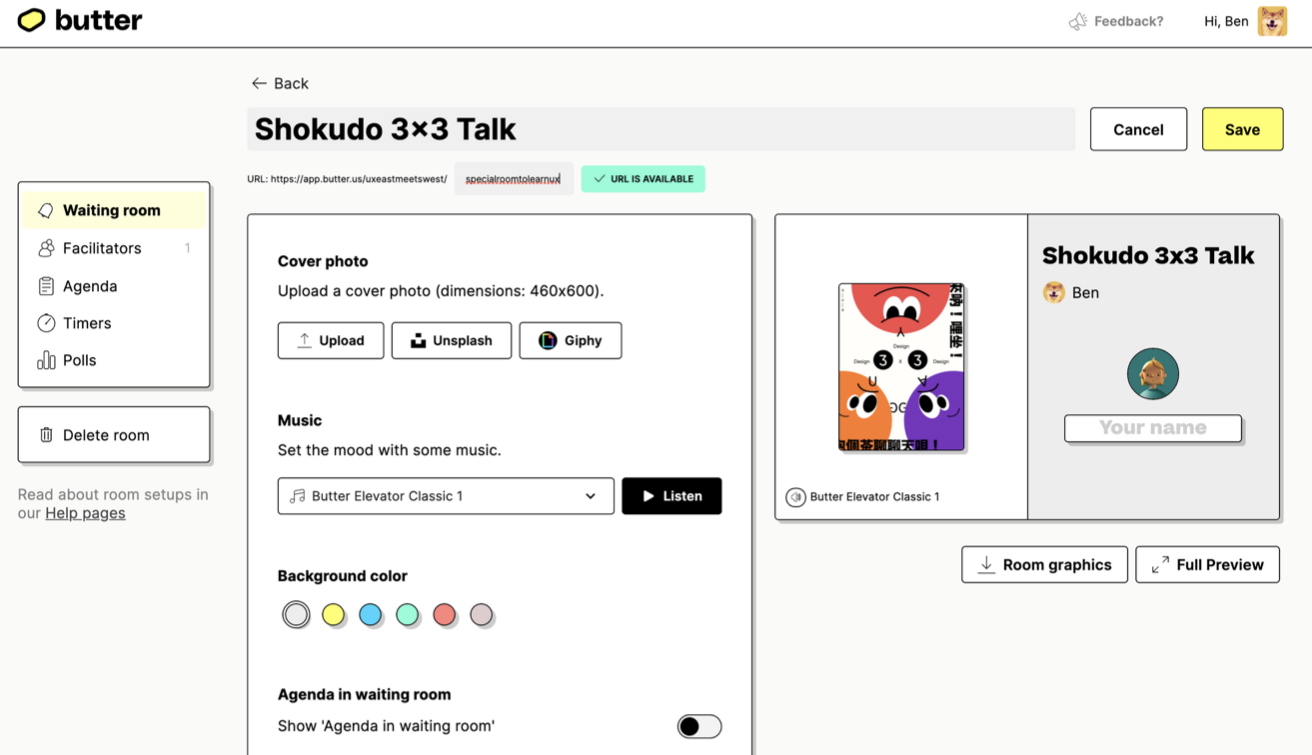Select the beige pink background color swatch
The height and width of the screenshot is (755, 1312).
(481, 614)
